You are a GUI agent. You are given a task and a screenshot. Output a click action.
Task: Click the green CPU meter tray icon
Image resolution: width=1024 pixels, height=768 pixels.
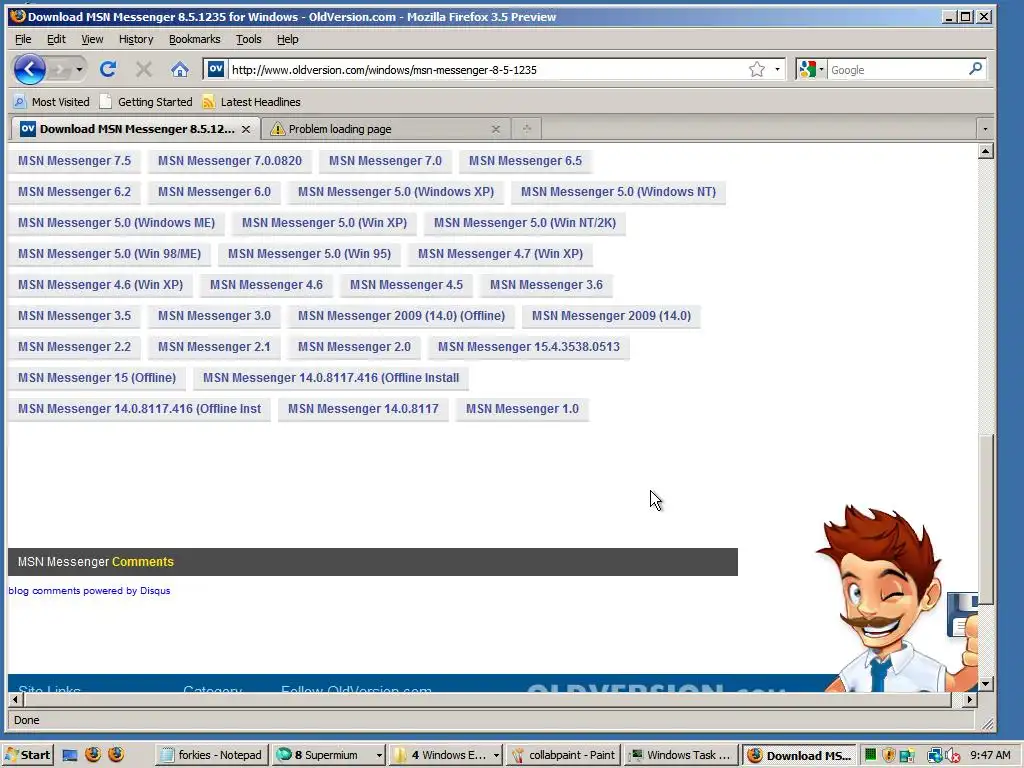pyautogui.click(x=871, y=755)
